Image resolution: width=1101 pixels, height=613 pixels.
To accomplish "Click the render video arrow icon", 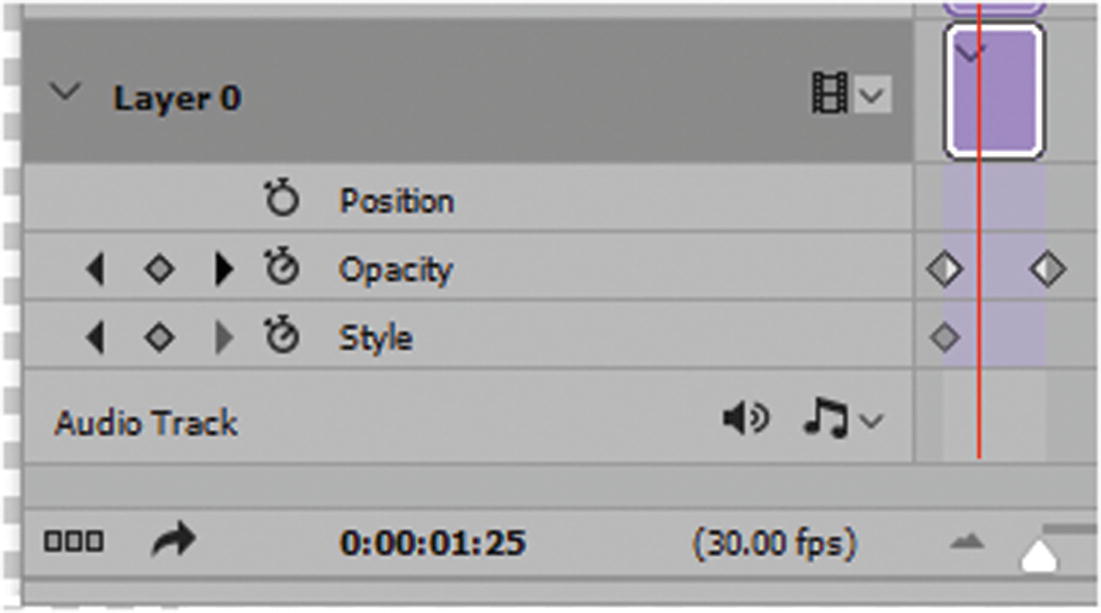I will click(173, 543).
